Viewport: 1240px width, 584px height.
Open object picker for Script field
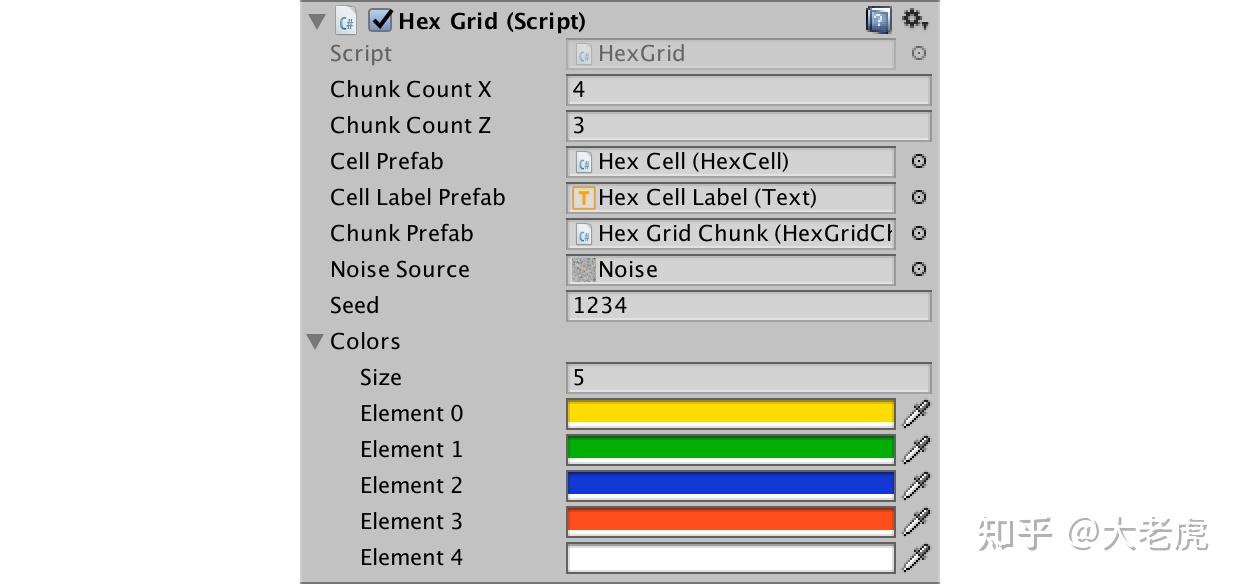click(919, 54)
